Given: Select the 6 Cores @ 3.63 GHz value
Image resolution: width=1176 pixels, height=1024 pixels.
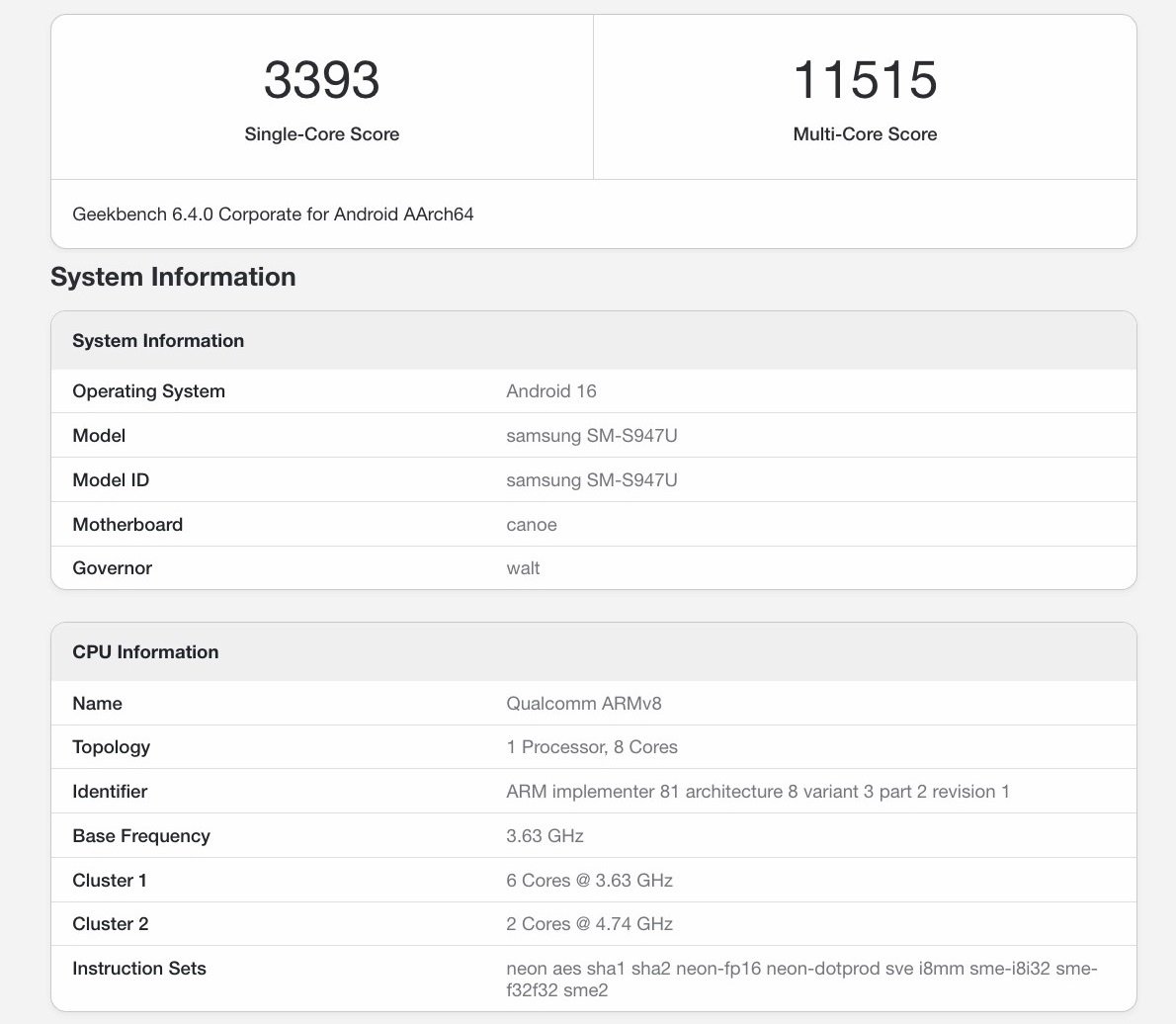Looking at the screenshot, I should coord(590,880).
